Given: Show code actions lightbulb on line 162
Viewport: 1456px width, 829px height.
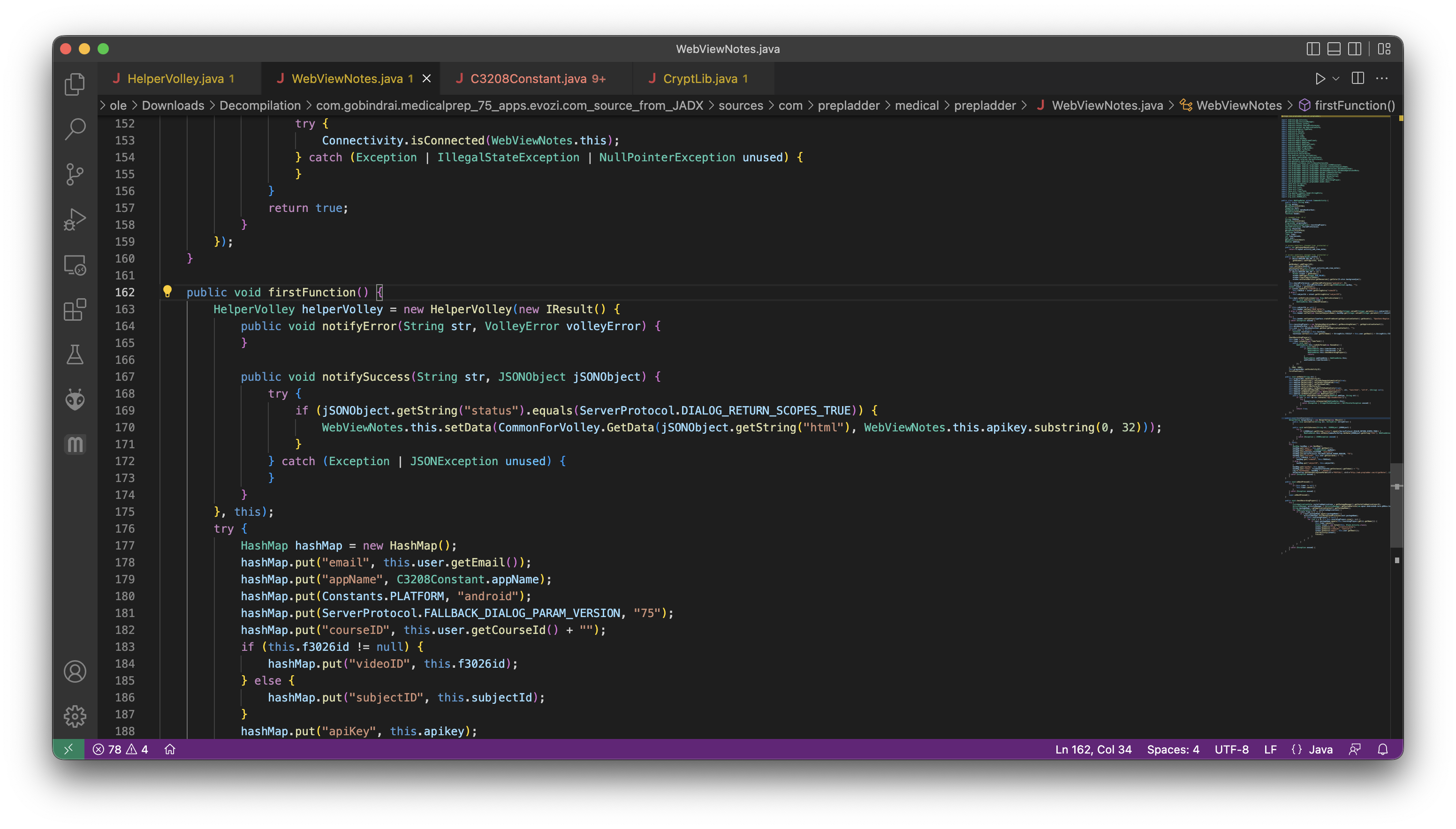Looking at the screenshot, I should point(167,292).
